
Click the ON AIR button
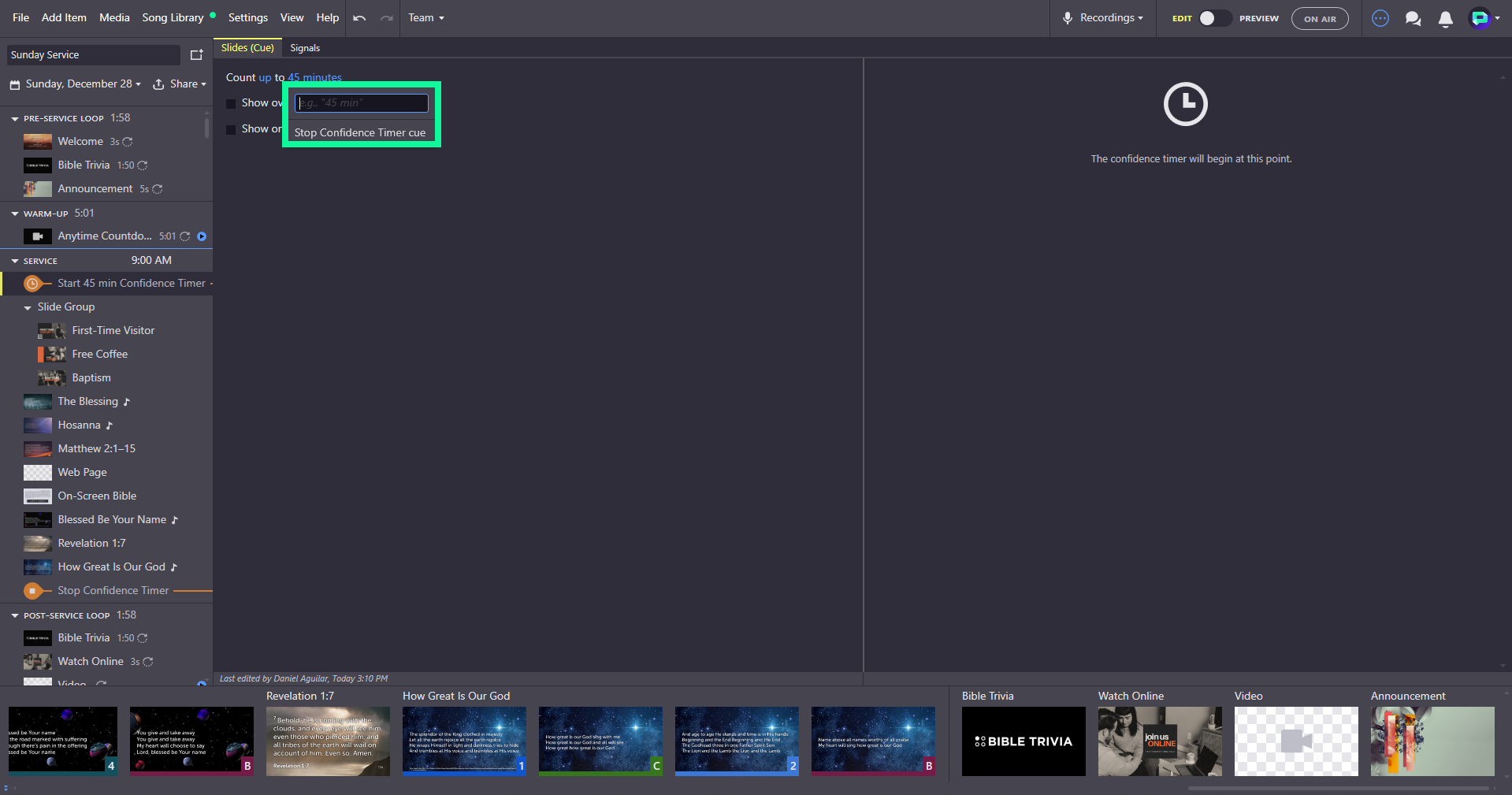click(x=1320, y=18)
